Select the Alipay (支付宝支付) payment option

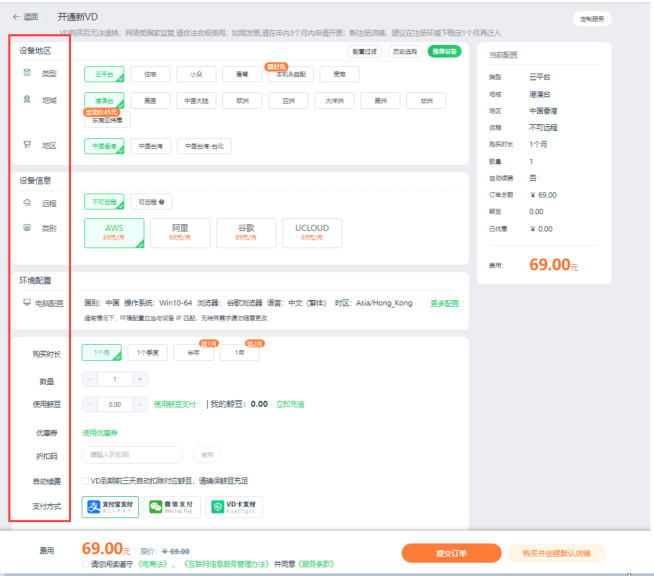[x=110, y=507]
